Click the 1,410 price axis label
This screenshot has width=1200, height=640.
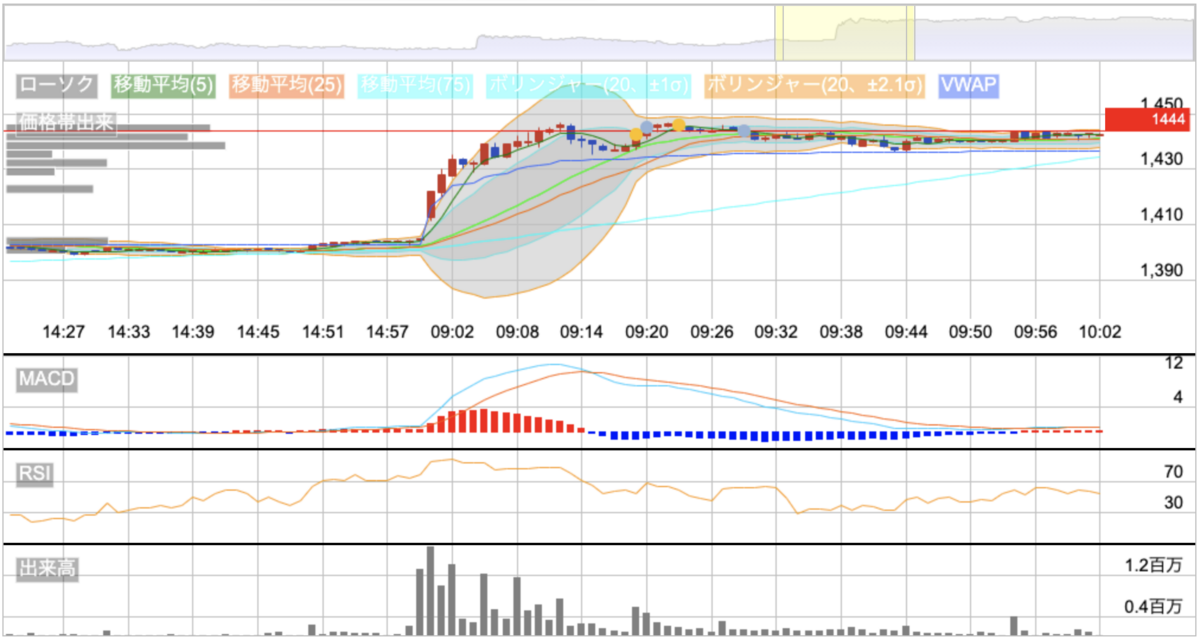point(1161,215)
